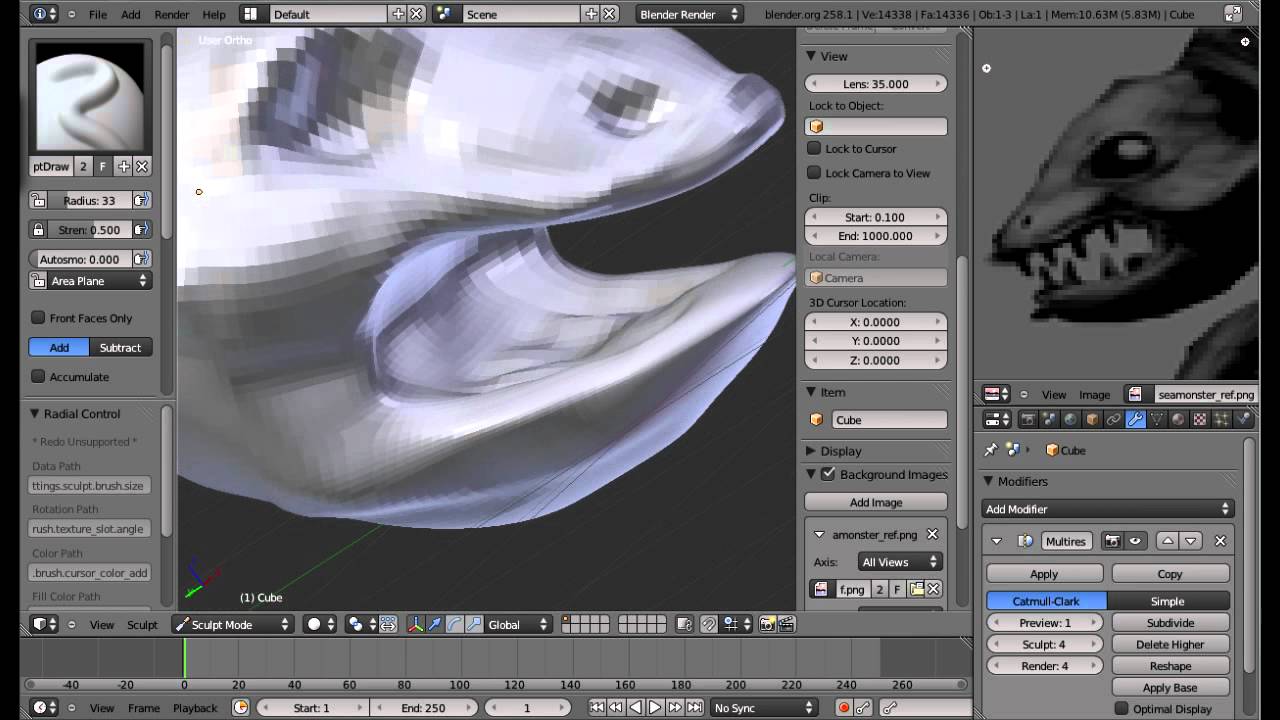This screenshot has height=720, width=1280.
Task: Collapse the Radial Control panel
Action: pos(34,414)
